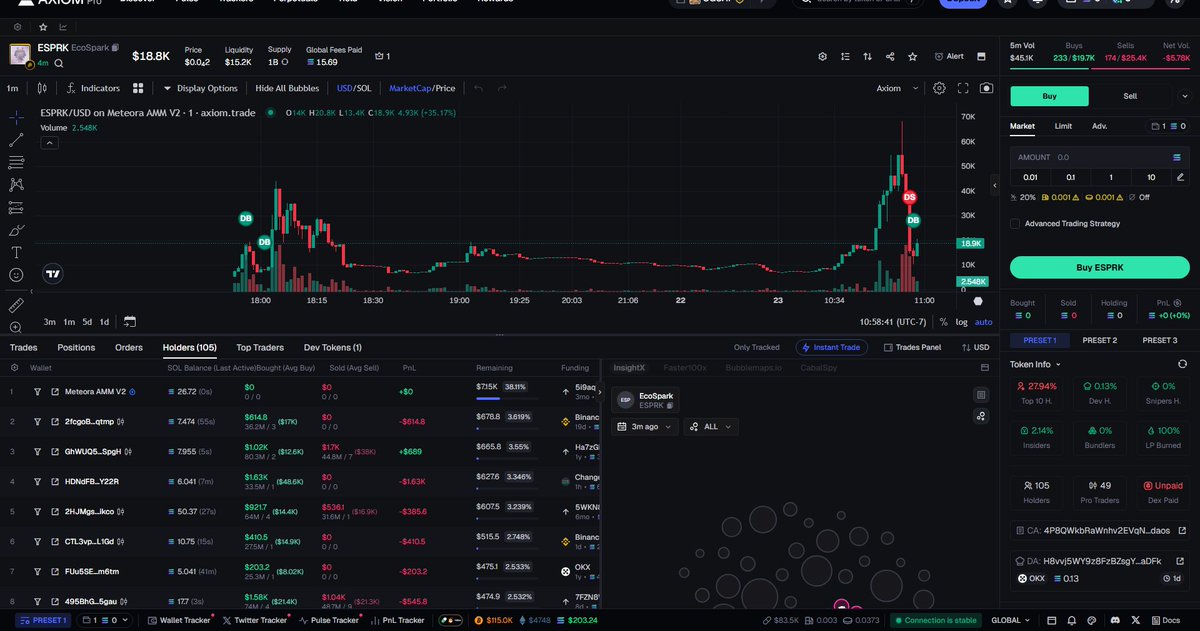Enable Advanced Trading Strategy checkbox
The width and height of the screenshot is (1200, 631).
1016,224
